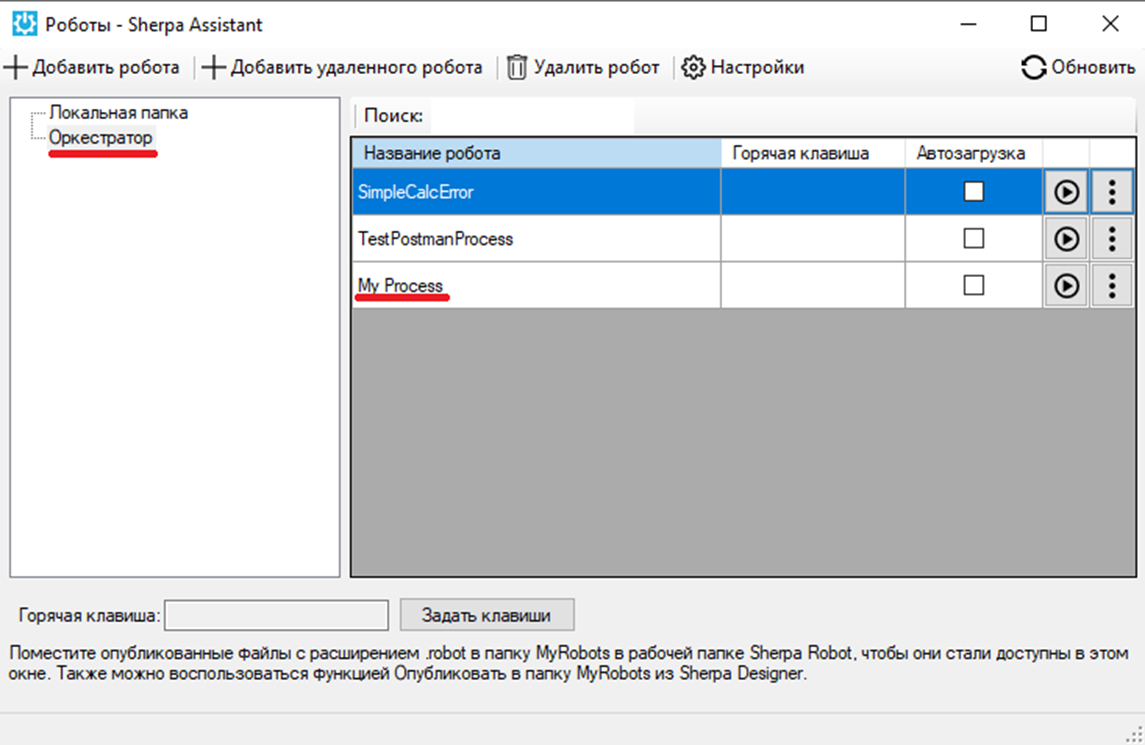
Task: Click Добавить удаленного робота plus icon
Action: point(213,67)
